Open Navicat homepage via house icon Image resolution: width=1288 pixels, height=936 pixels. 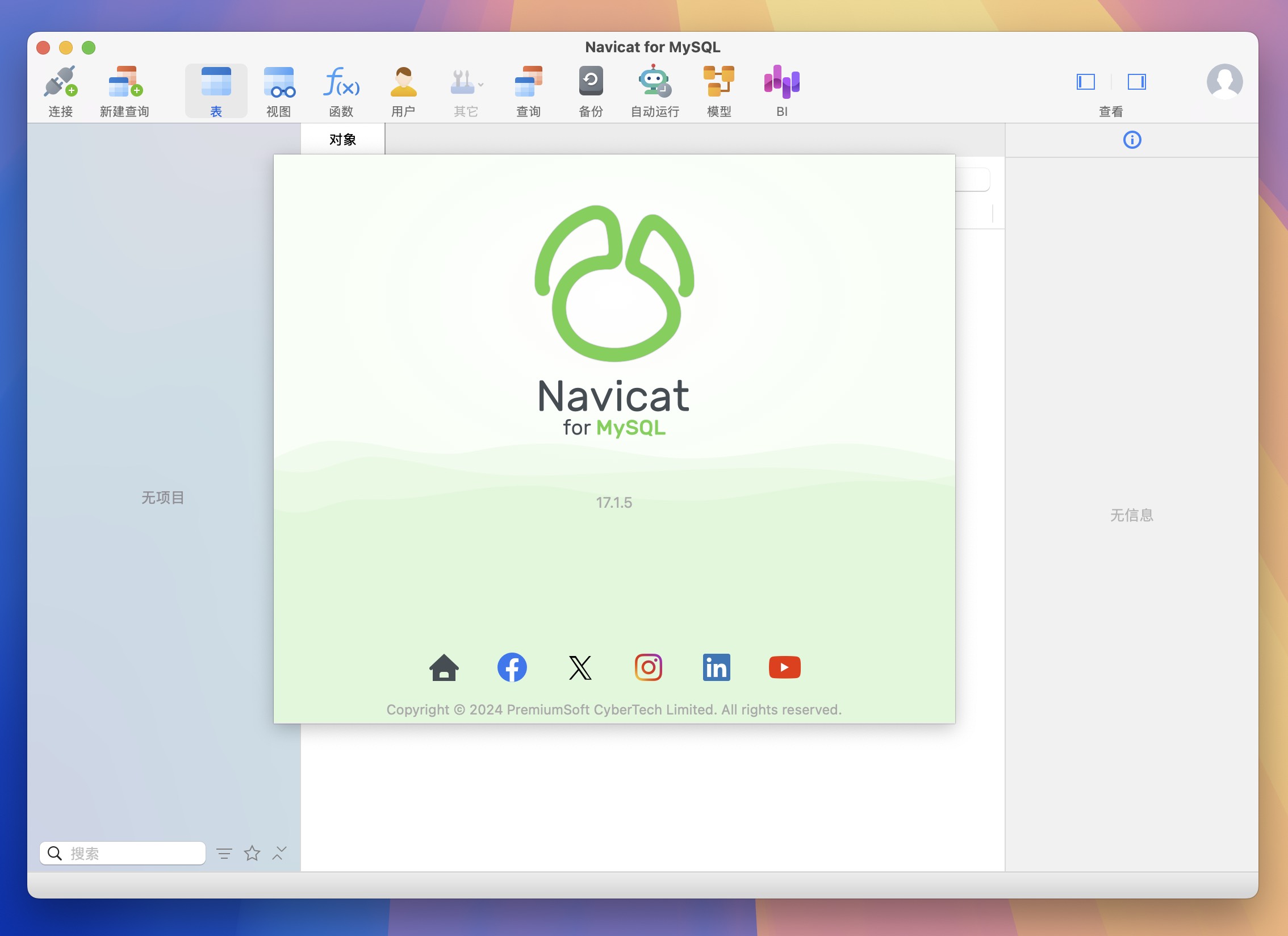444,667
